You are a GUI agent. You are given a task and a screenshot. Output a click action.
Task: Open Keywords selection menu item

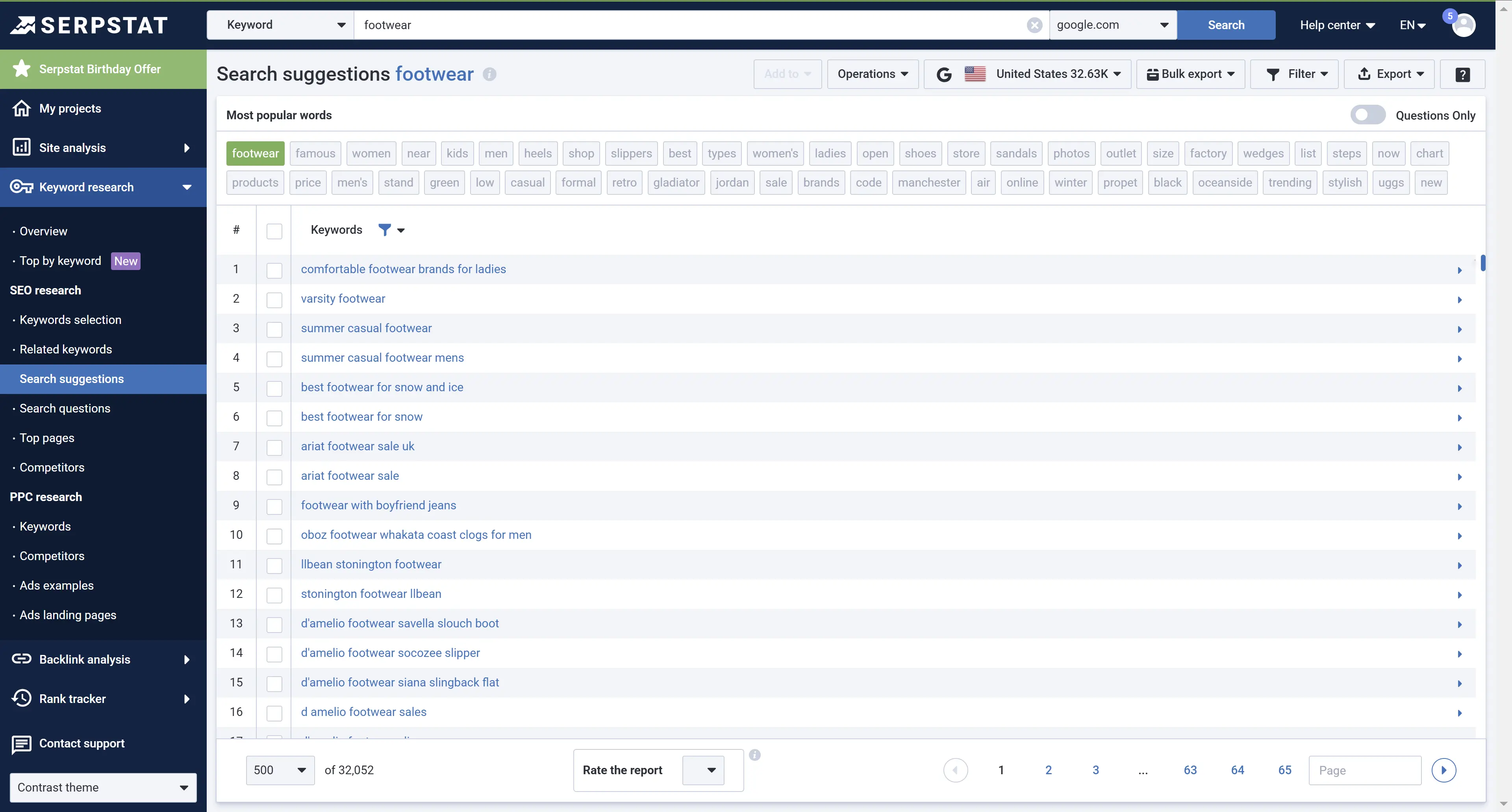tap(70, 320)
